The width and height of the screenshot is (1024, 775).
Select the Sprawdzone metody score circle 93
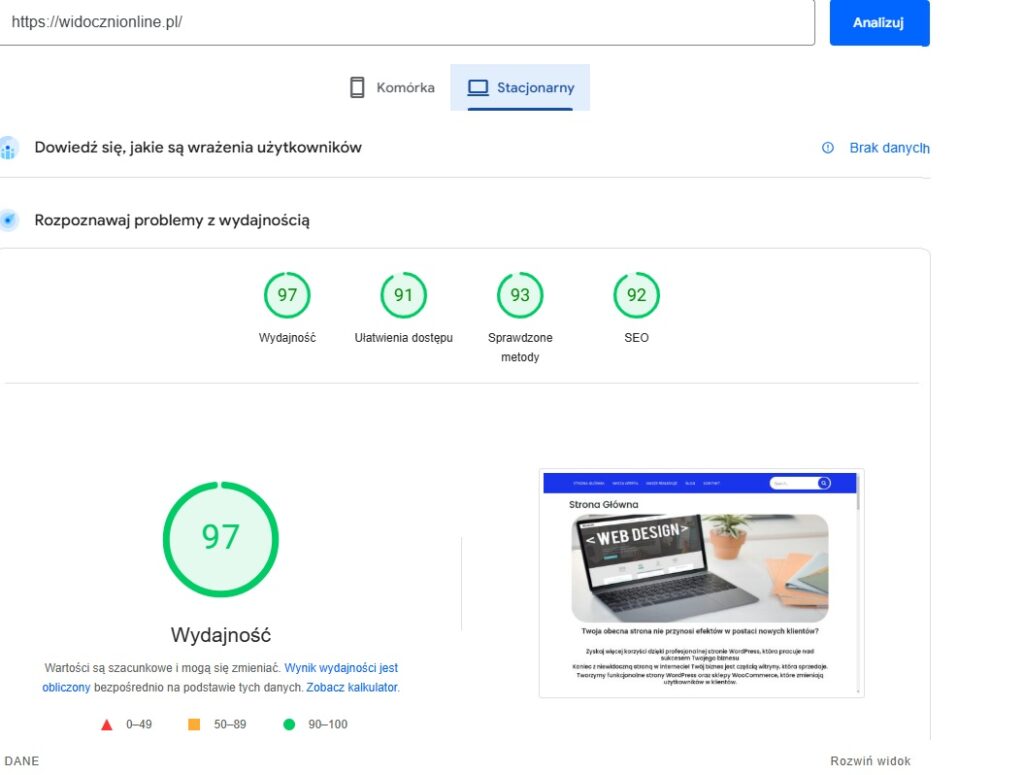point(519,295)
